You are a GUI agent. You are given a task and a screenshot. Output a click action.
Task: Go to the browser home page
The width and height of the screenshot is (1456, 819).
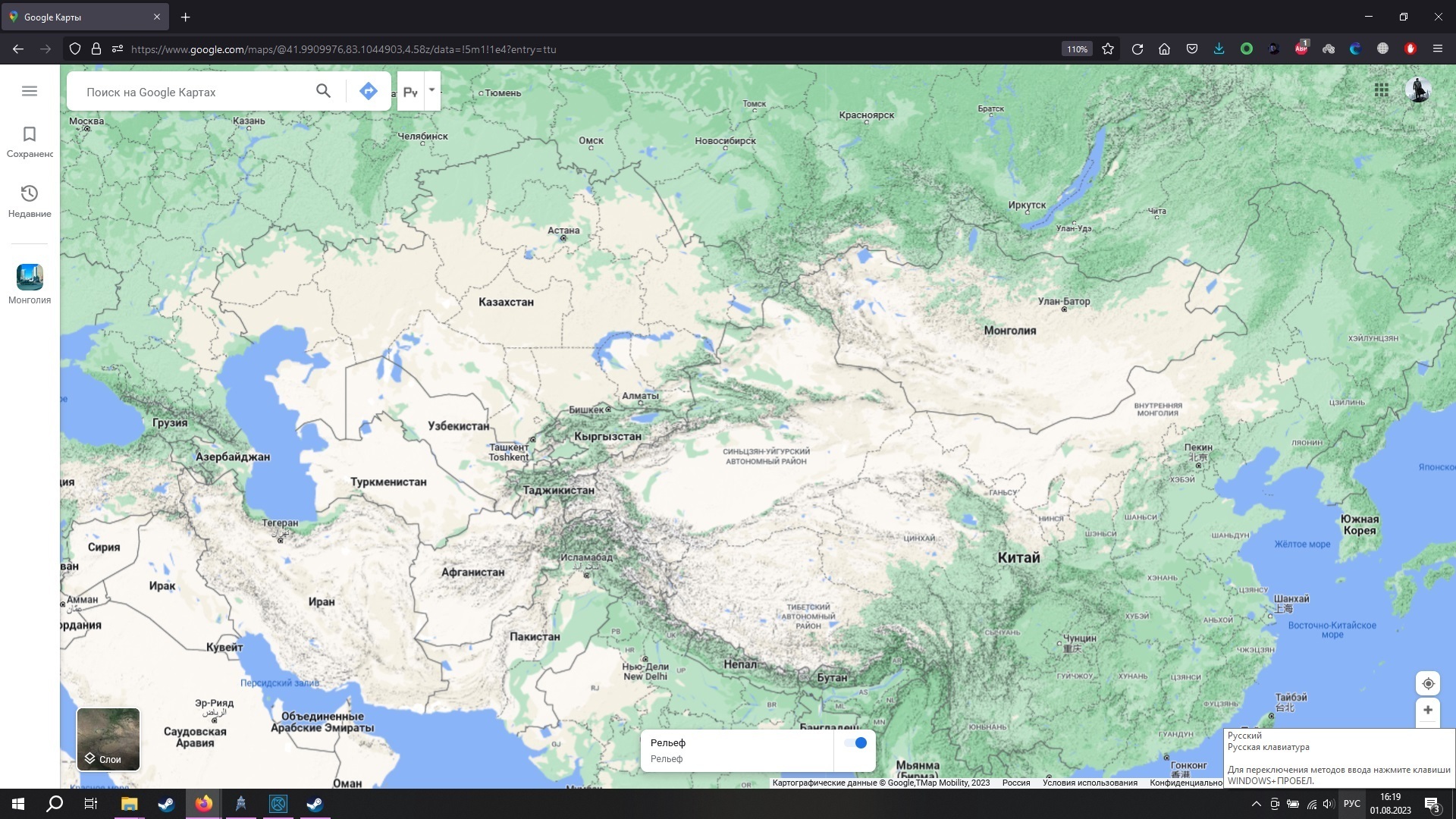click(x=1165, y=49)
